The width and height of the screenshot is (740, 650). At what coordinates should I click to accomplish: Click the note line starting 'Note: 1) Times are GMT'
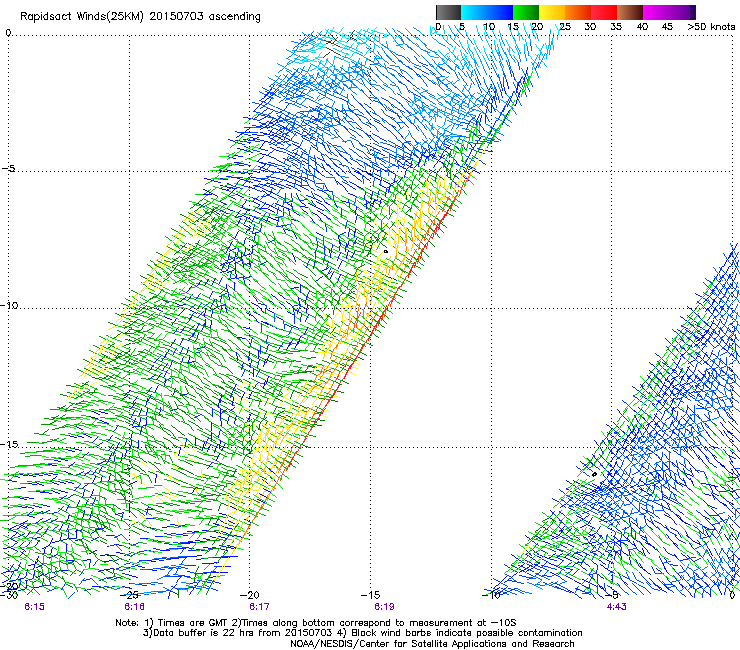pyautogui.click(x=316, y=623)
